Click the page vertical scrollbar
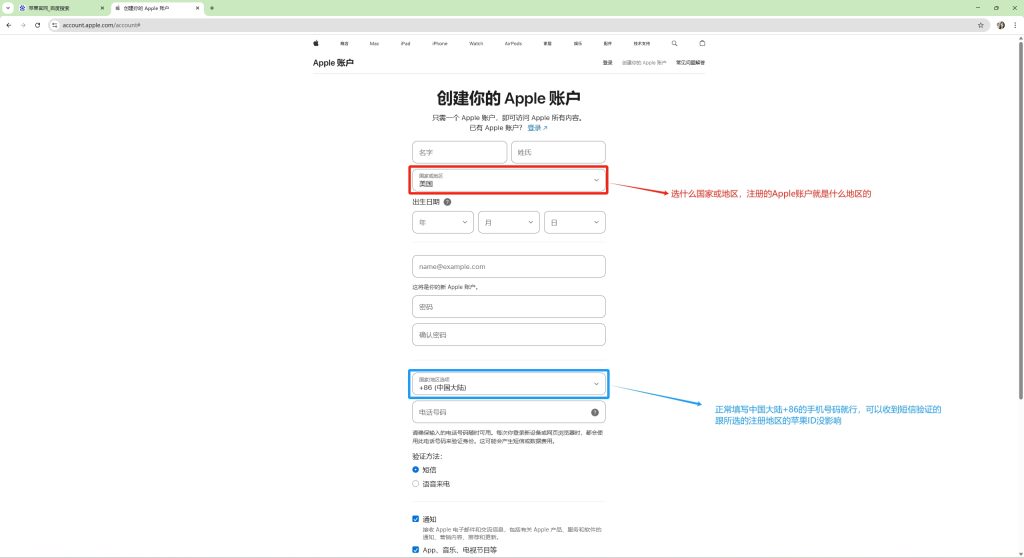1024x558 pixels. click(1020, 219)
